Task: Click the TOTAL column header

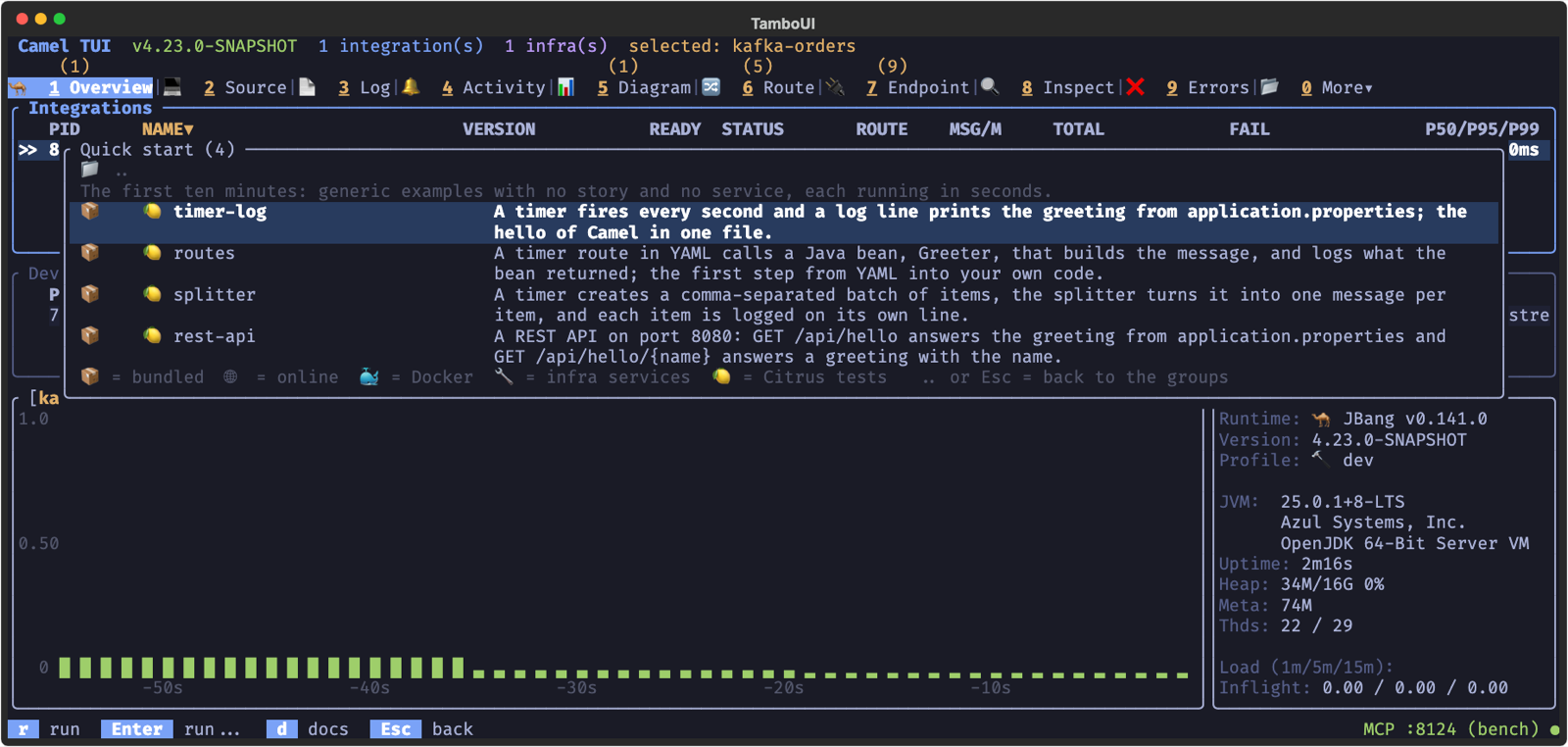Action: point(1078,128)
